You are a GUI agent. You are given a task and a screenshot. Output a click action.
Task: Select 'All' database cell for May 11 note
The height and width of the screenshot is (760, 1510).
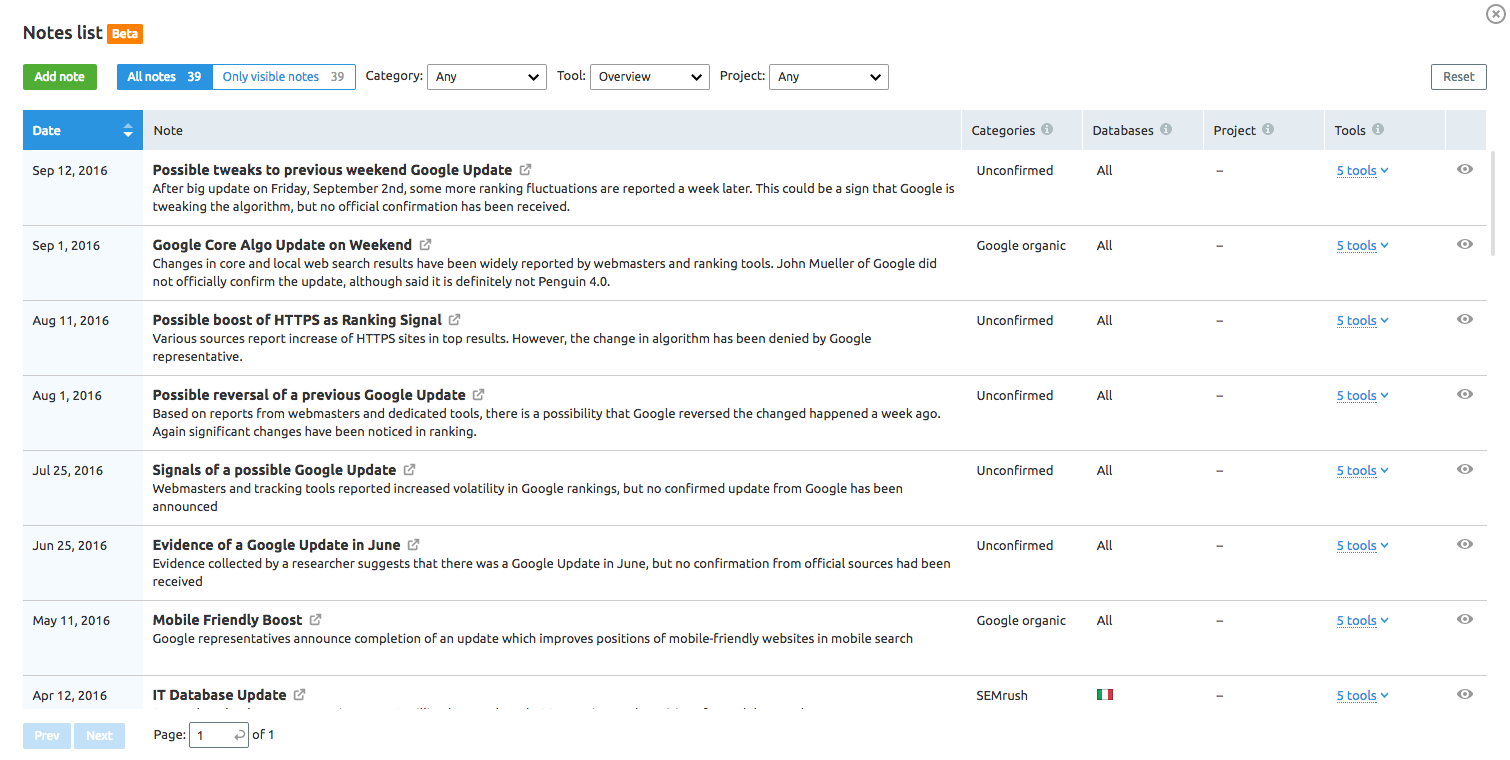click(x=1104, y=620)
